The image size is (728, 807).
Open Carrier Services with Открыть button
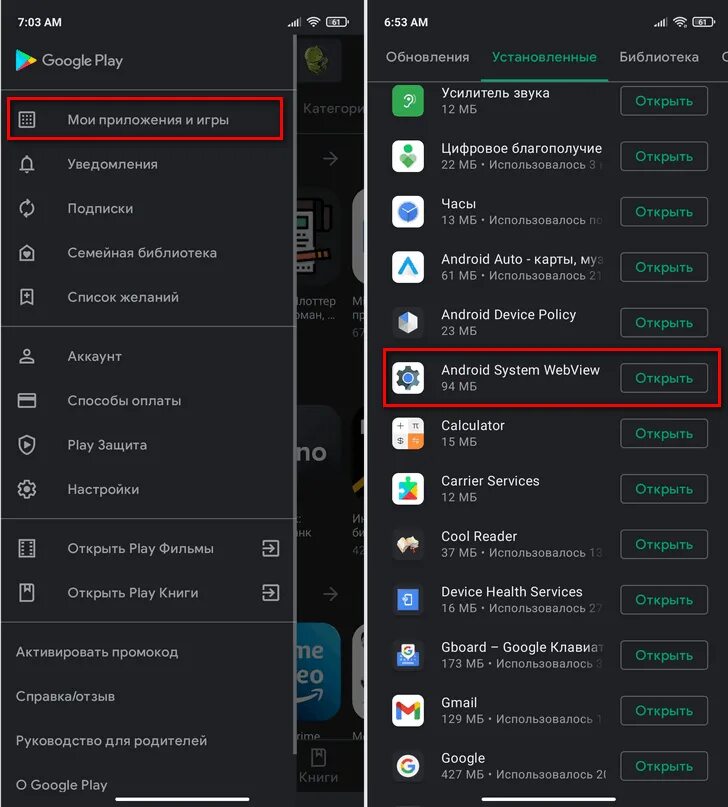point(664,489)
